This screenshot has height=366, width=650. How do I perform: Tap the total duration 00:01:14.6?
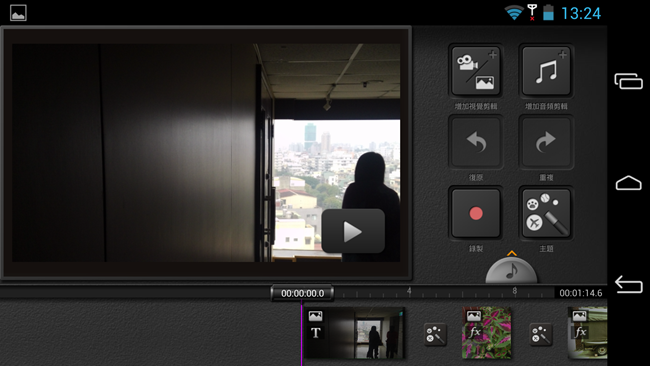tap(580, 293)
